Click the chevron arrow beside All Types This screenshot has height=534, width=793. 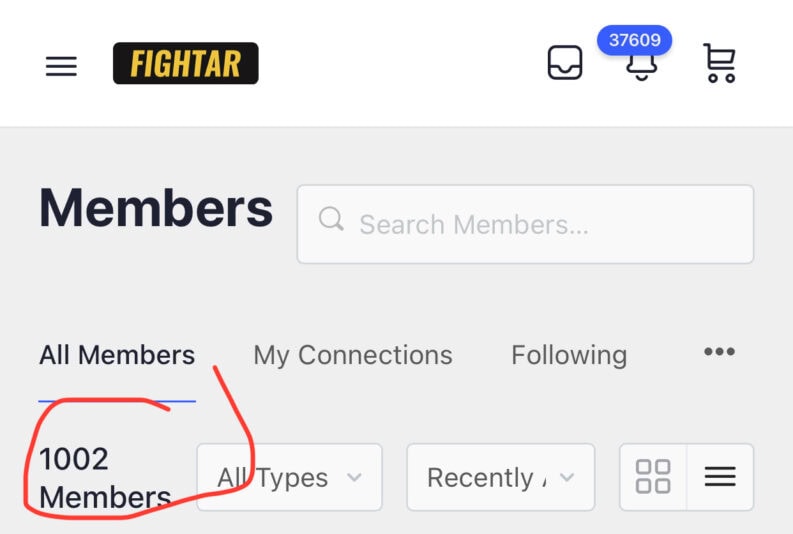(353, 478)
